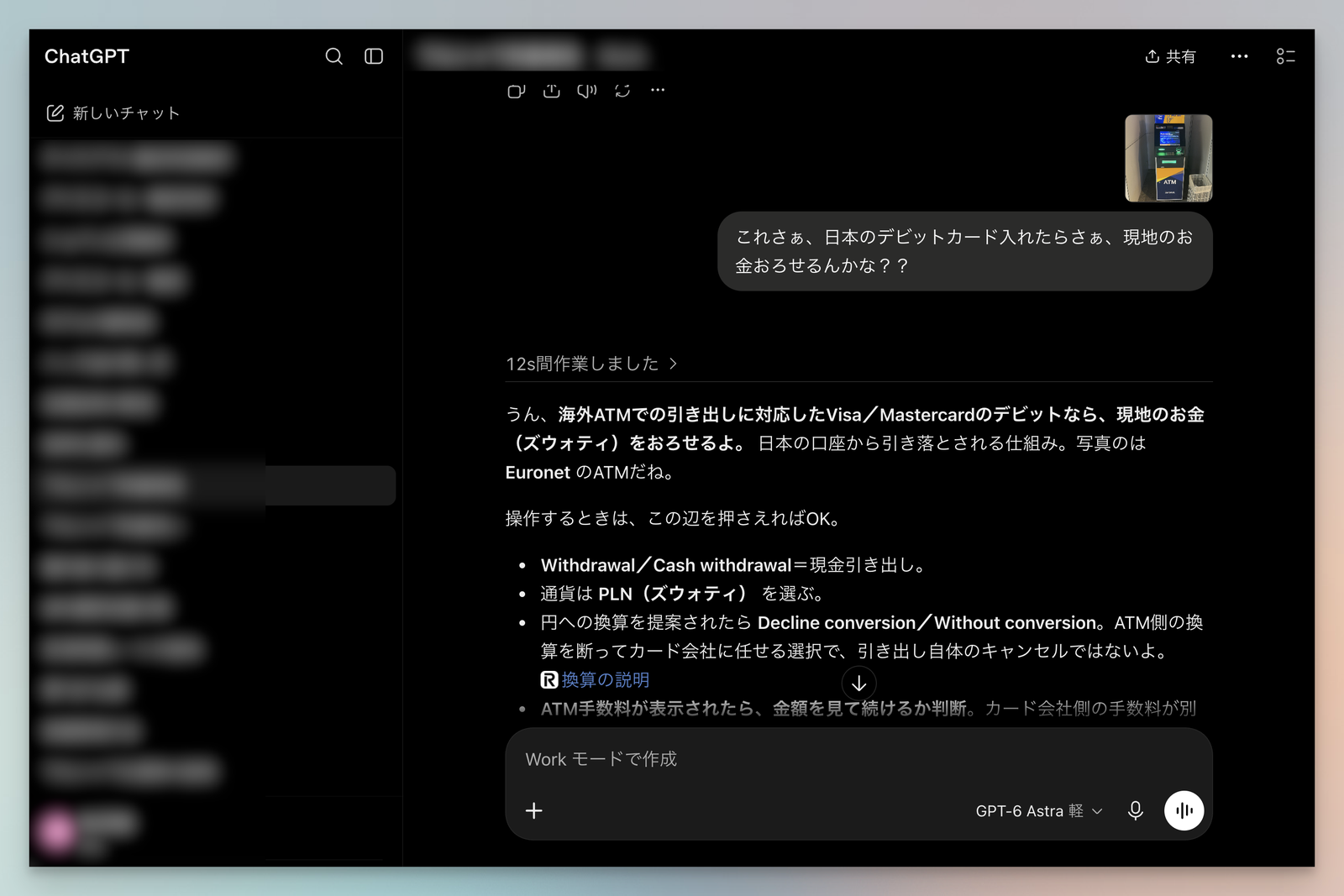The width and height of the screenshot is (1344, 896).
Task: Click the plus icon to add attachments
Action: [533, 810]
